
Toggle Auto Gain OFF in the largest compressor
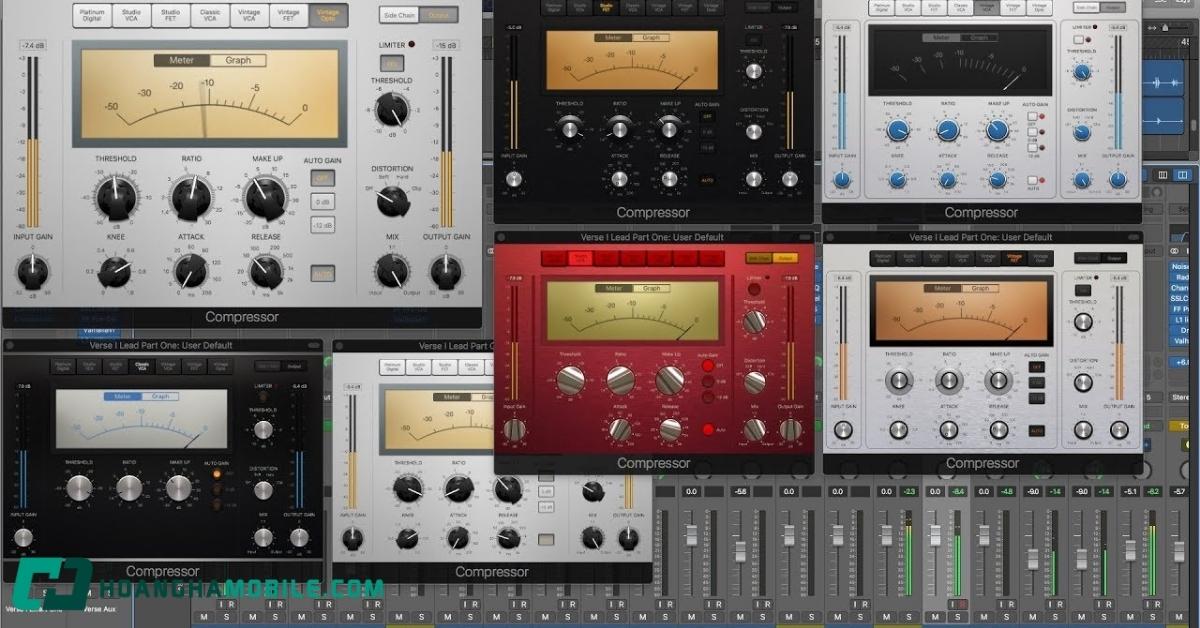coord(323,177)
